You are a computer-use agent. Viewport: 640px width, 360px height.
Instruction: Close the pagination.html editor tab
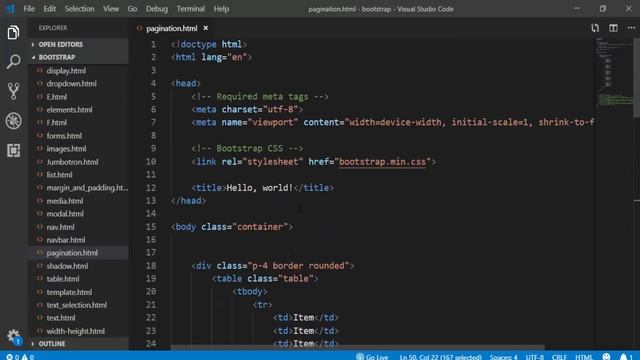pos(206,28)
